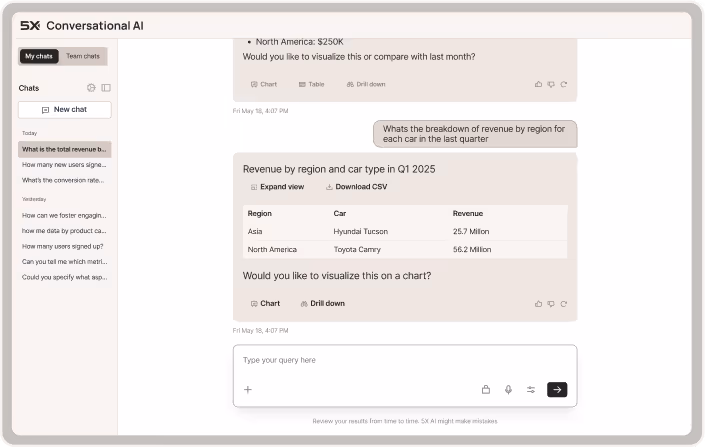
Task: Start a New chat
Action: click(65, 110)
